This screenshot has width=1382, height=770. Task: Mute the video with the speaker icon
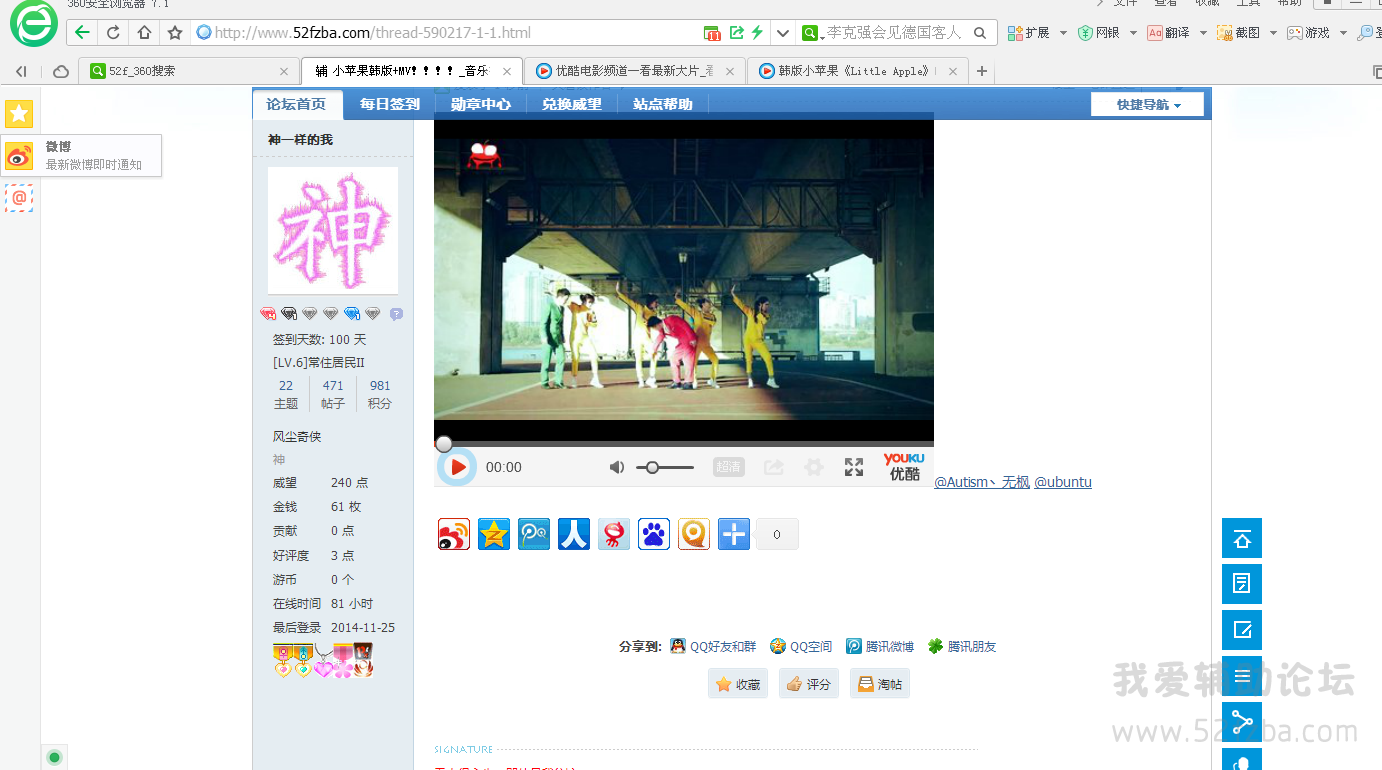pyautogui.click(x=617, y=467)
